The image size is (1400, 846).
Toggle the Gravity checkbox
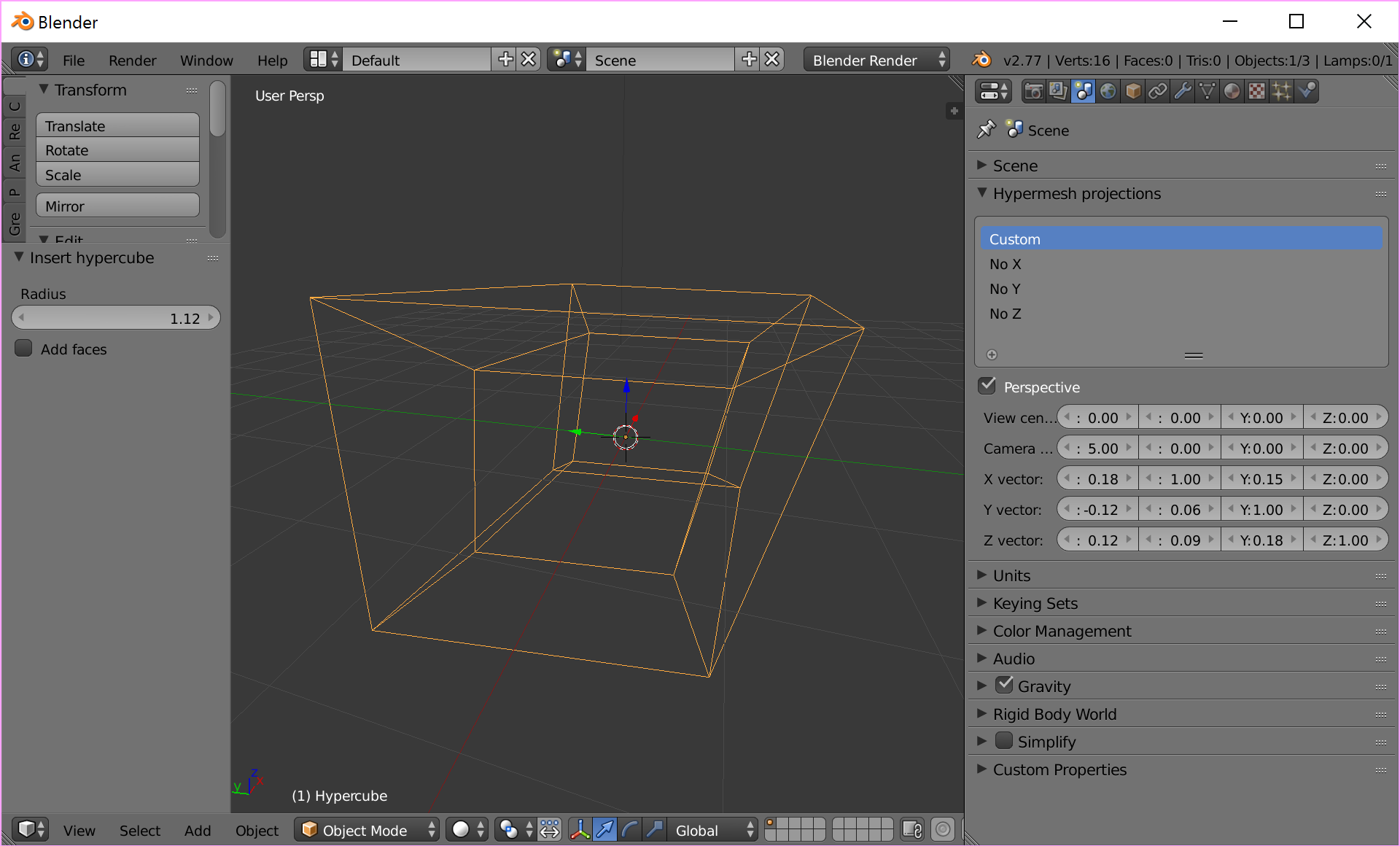coord(1005,686)
